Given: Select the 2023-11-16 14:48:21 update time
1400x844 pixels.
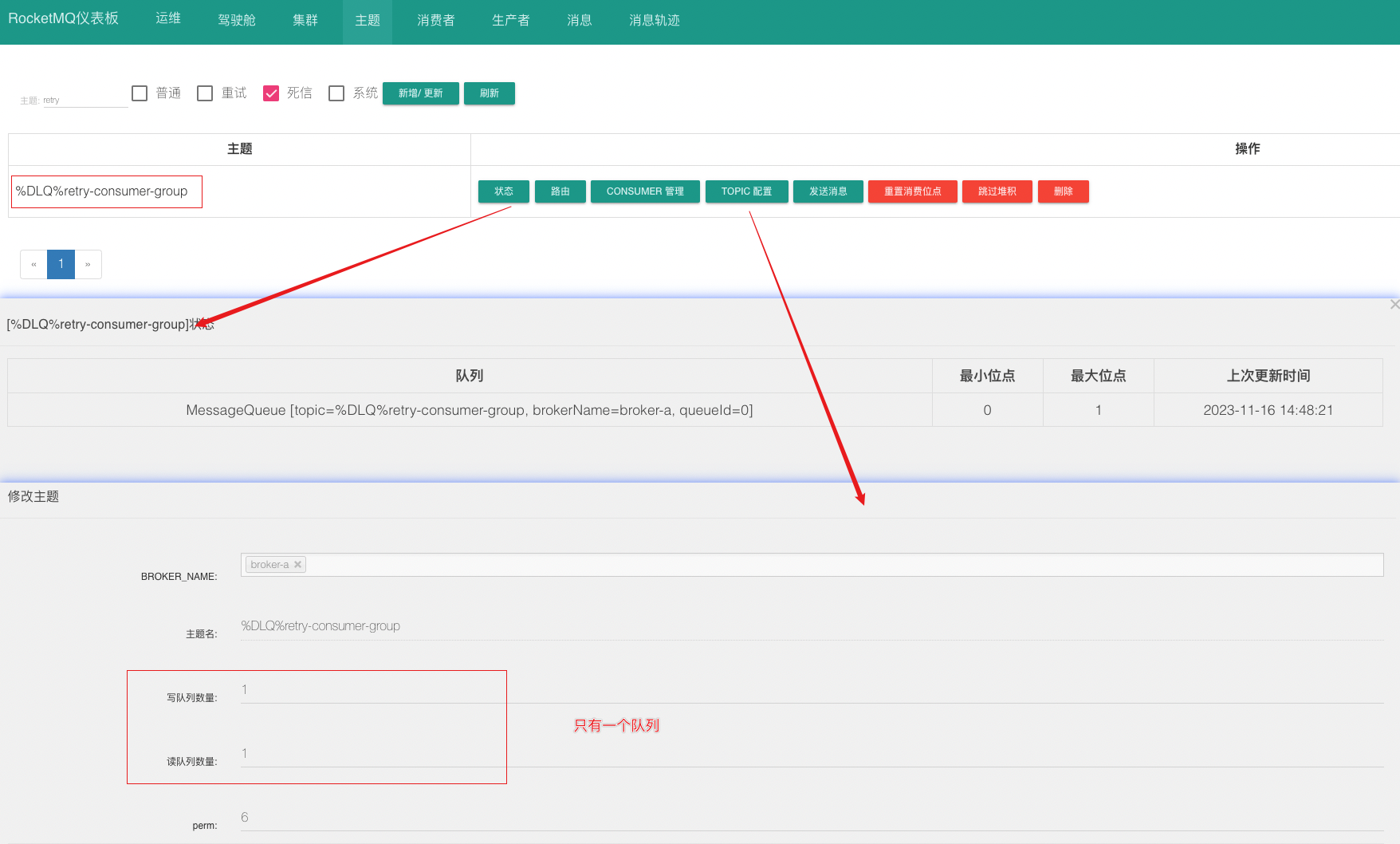Looking at the screenshot, I should pos(1268,410).
